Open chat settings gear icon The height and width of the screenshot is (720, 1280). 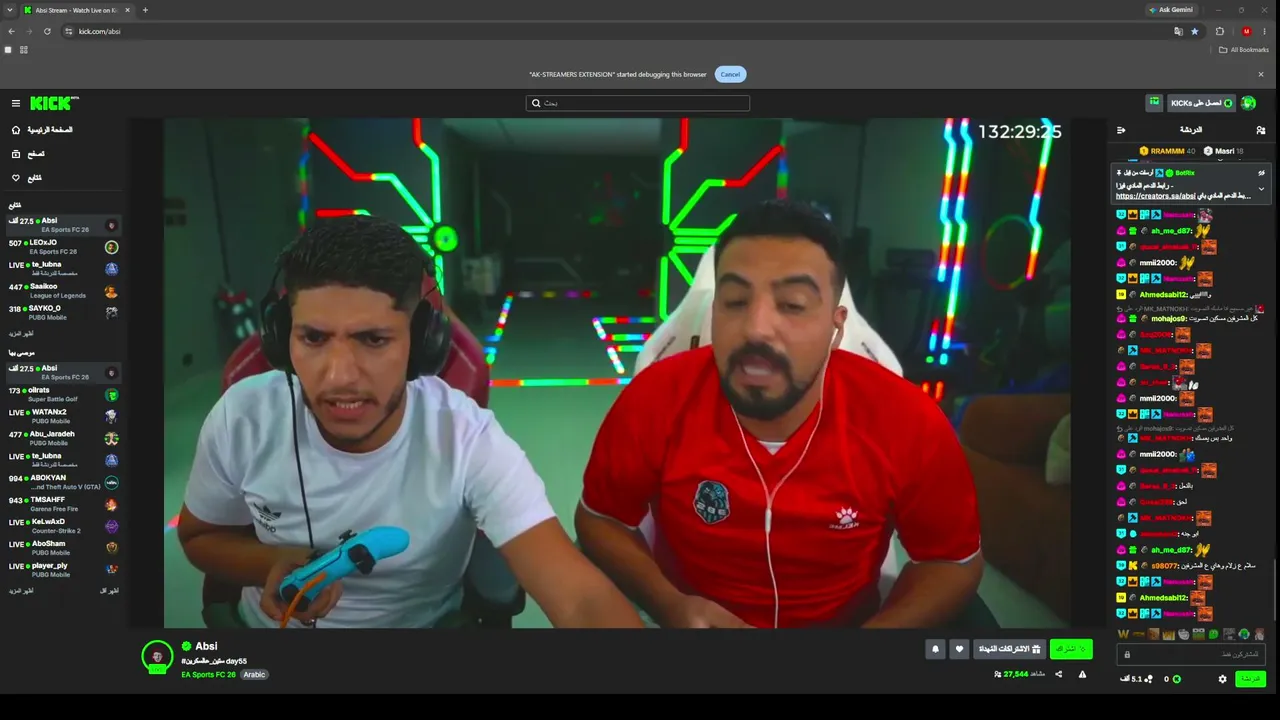coord(1222,679)
